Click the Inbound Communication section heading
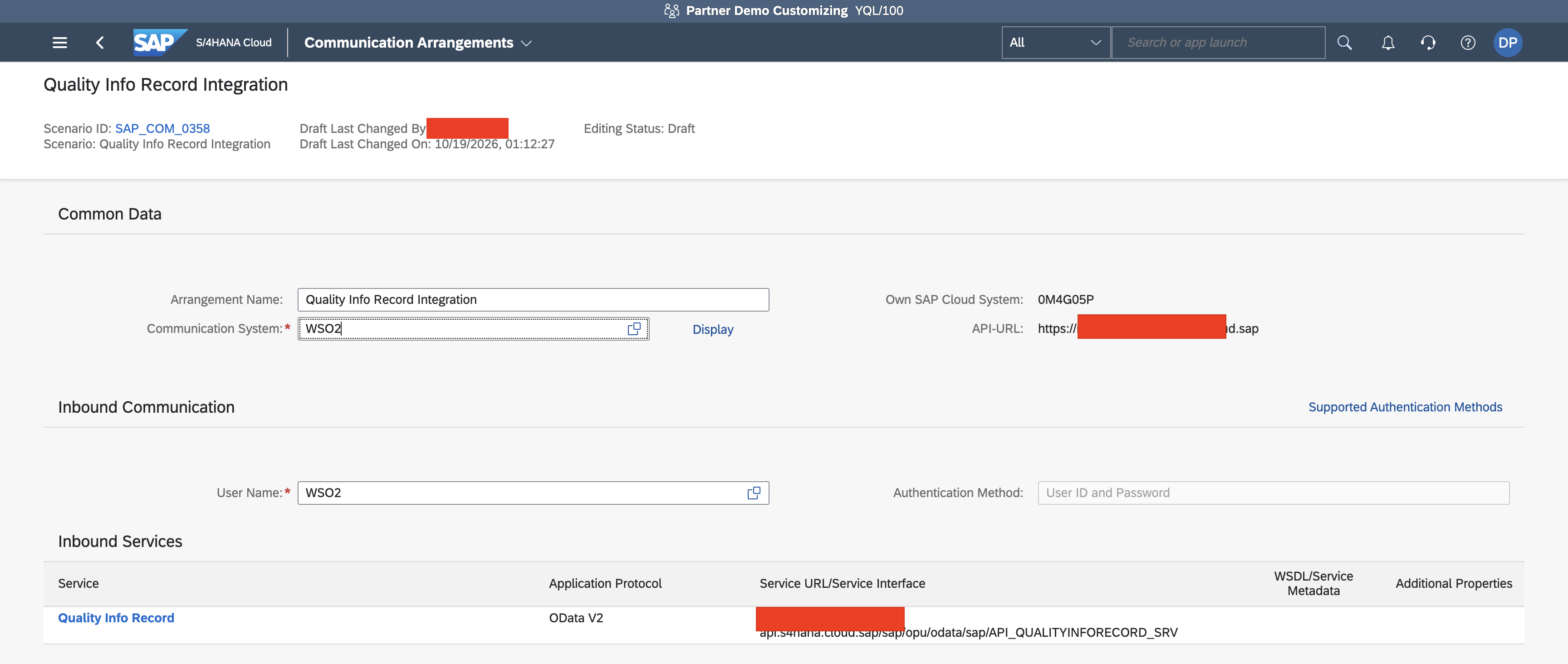 click(x=146, y=407)
